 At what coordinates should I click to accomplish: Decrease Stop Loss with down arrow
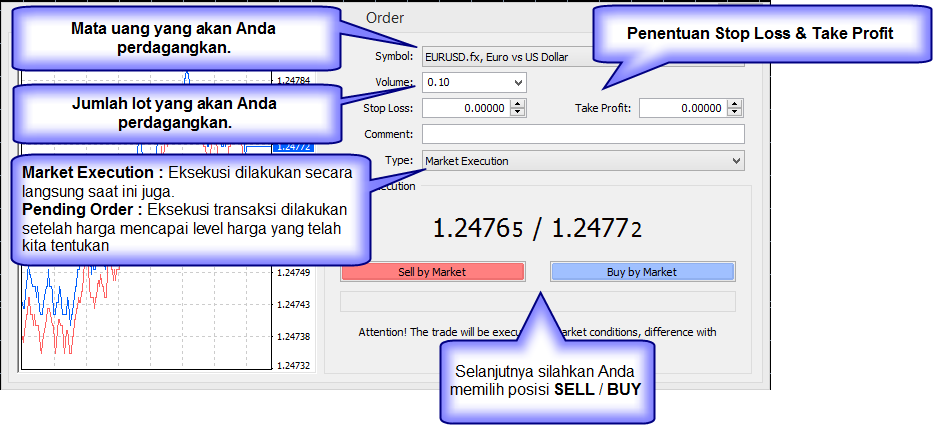[x=518, y=112]
